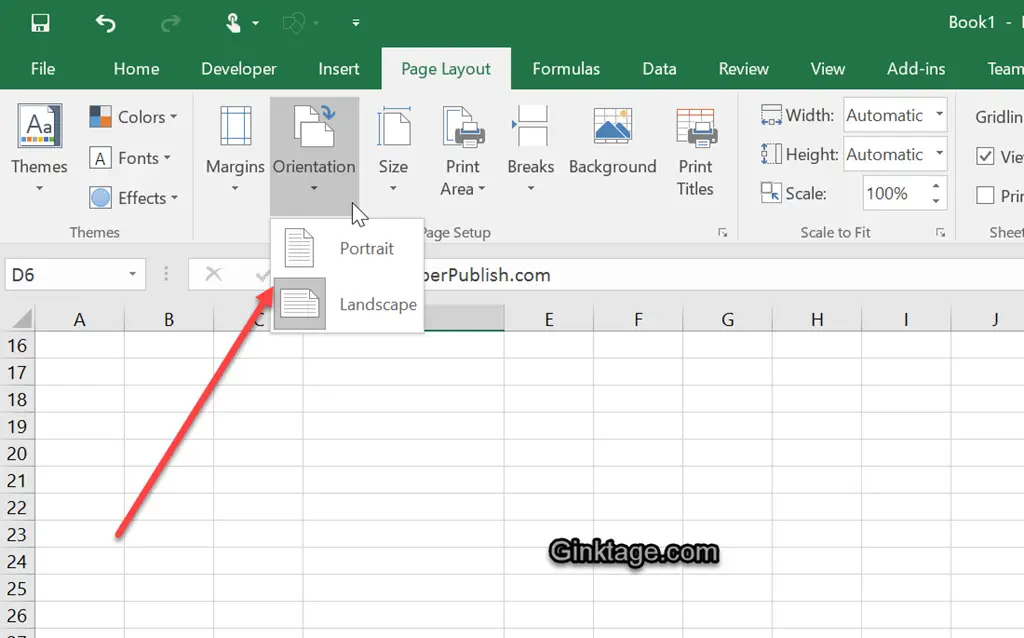The image size is (1024, 638).
Task: Open the Print Area menu
Action: [462, 150]
